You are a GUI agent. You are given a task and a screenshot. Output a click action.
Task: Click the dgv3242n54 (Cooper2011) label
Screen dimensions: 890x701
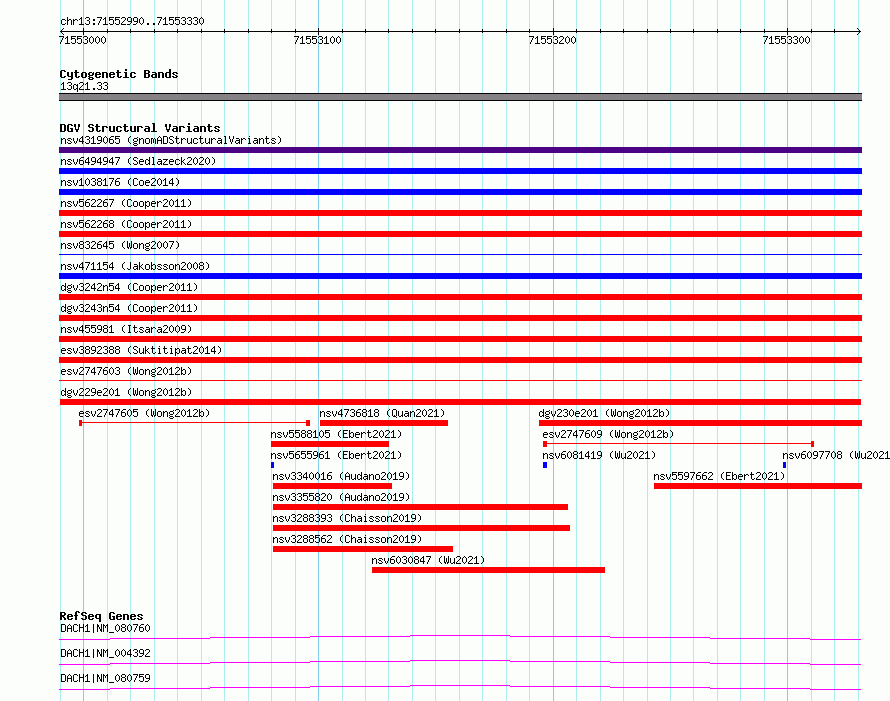click(x=129, y=287)
